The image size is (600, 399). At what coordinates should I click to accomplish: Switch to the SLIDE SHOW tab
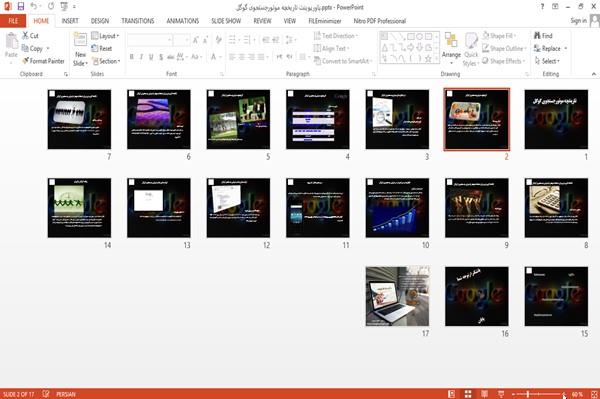[226, 21]
